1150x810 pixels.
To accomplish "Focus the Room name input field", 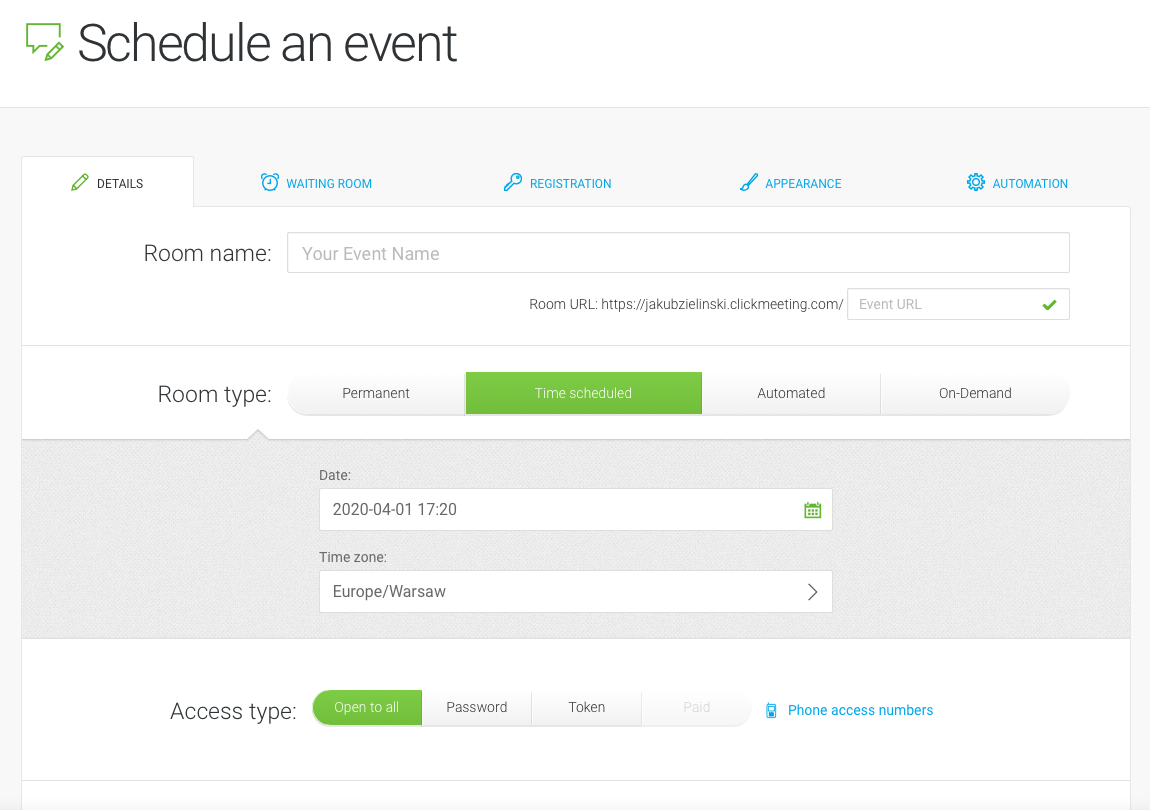I will 678,253.
